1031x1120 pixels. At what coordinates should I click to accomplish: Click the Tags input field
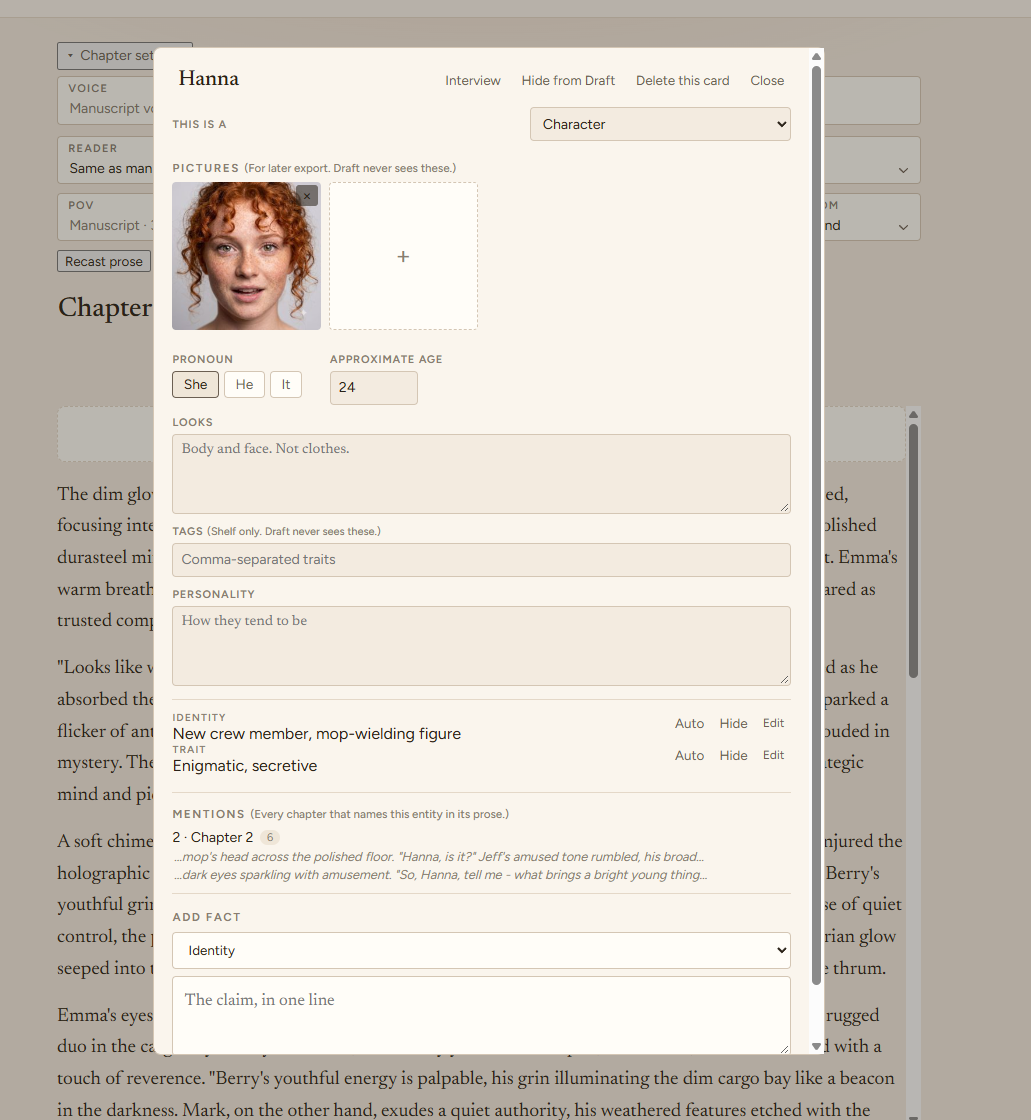[481, 559]
